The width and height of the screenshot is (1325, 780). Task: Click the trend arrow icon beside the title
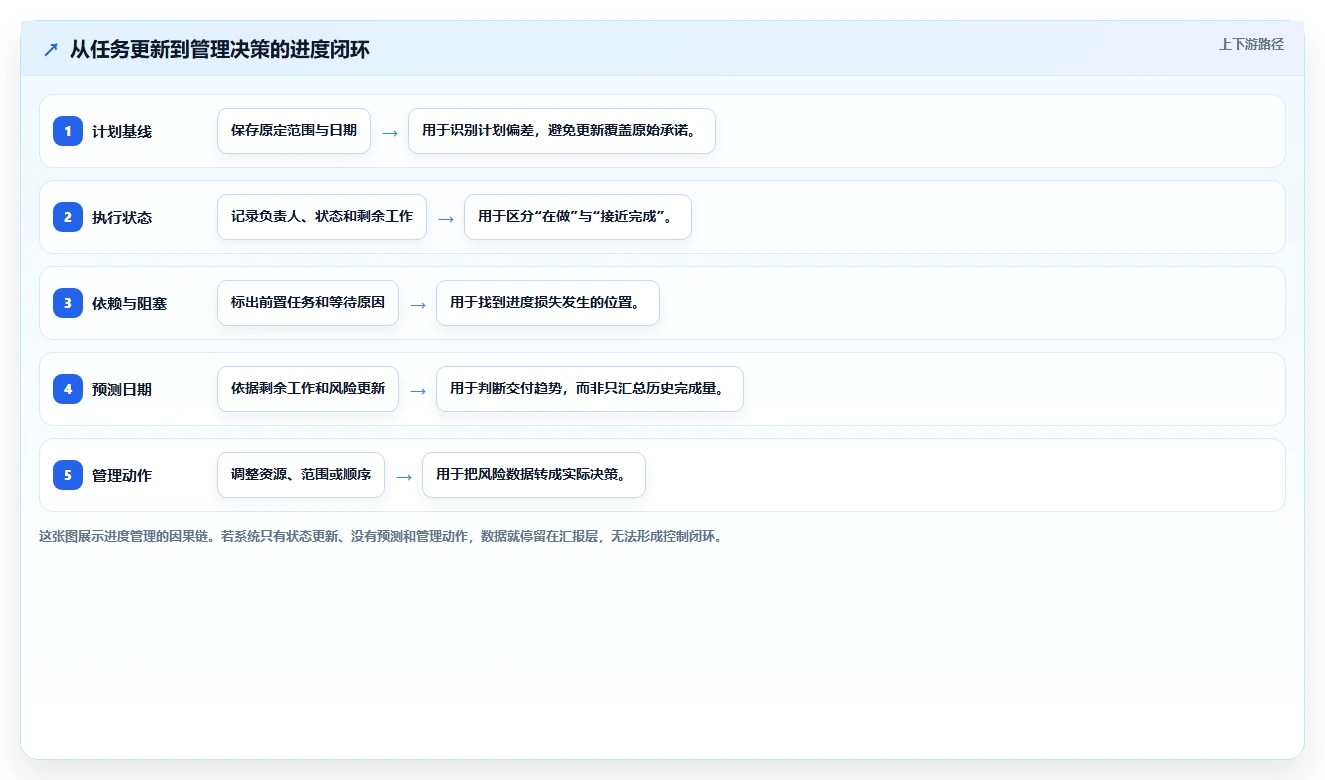click(x=51, y=49)
